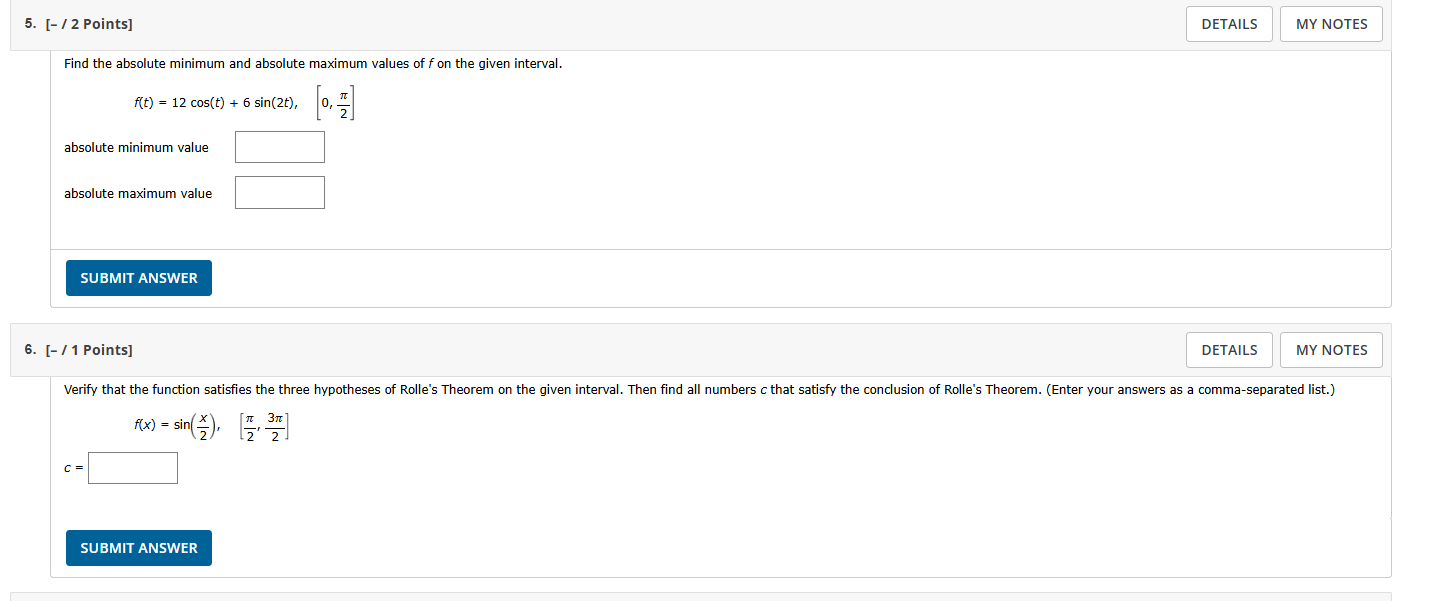Screen dimensions: 1435x601
Task: Open DETAILS for question 5
Action: coord(1229,24)
